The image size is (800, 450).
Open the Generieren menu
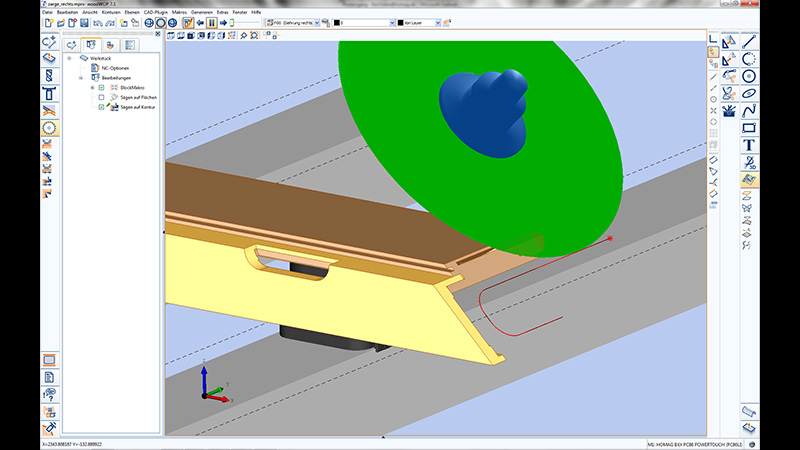click(202, 12)
